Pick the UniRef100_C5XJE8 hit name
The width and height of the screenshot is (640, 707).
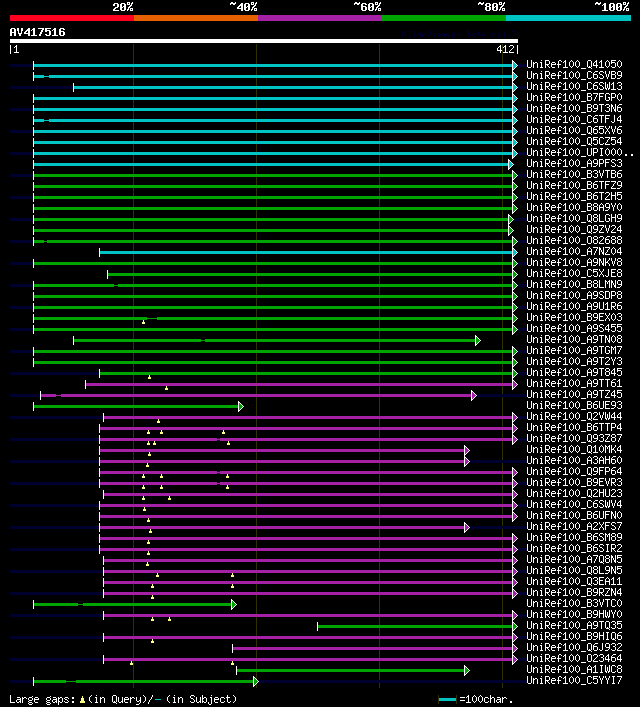574,274
